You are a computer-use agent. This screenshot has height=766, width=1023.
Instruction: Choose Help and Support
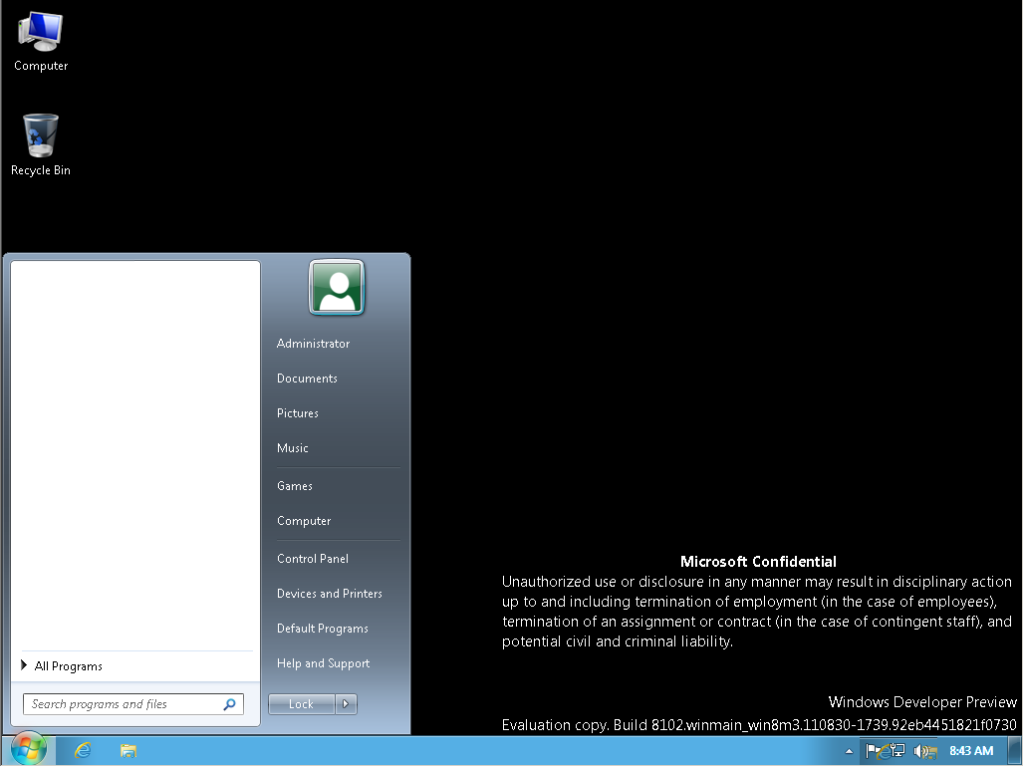pos(323,664)
